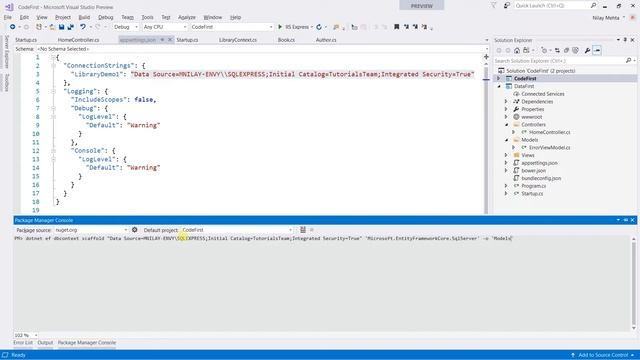Open the Analyze menu
Screen dimensions: 640x360
[187, 17]
